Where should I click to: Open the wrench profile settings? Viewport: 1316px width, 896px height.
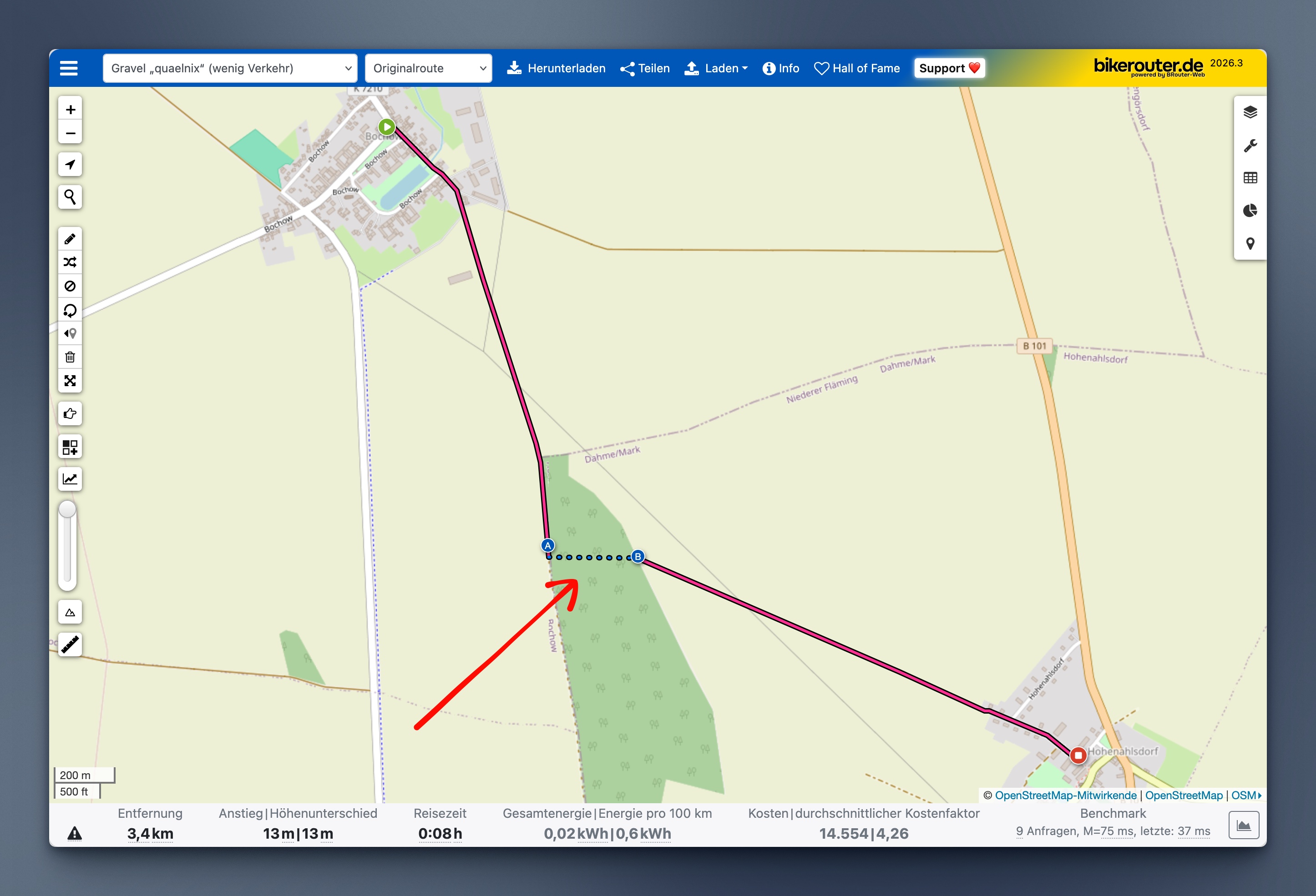tap(1250, 146)
